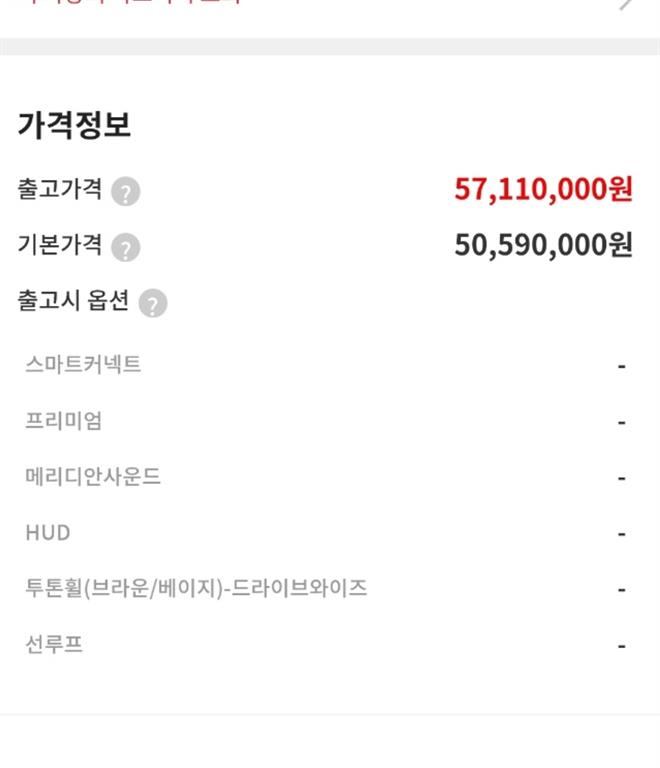Select the HUD option row

48,533
